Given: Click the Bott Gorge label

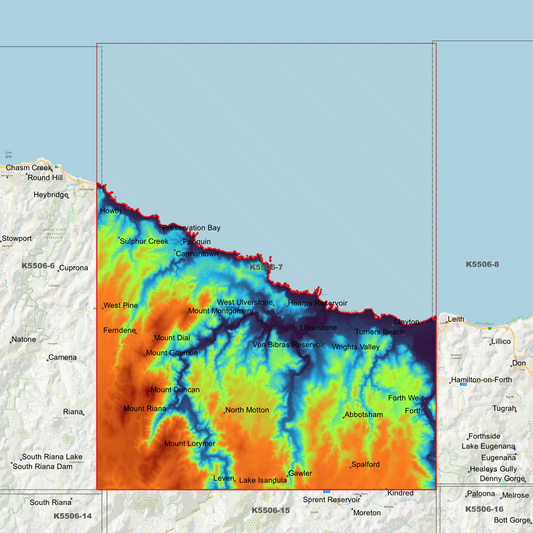Looking at the screenshot, I should pos(512,520).
